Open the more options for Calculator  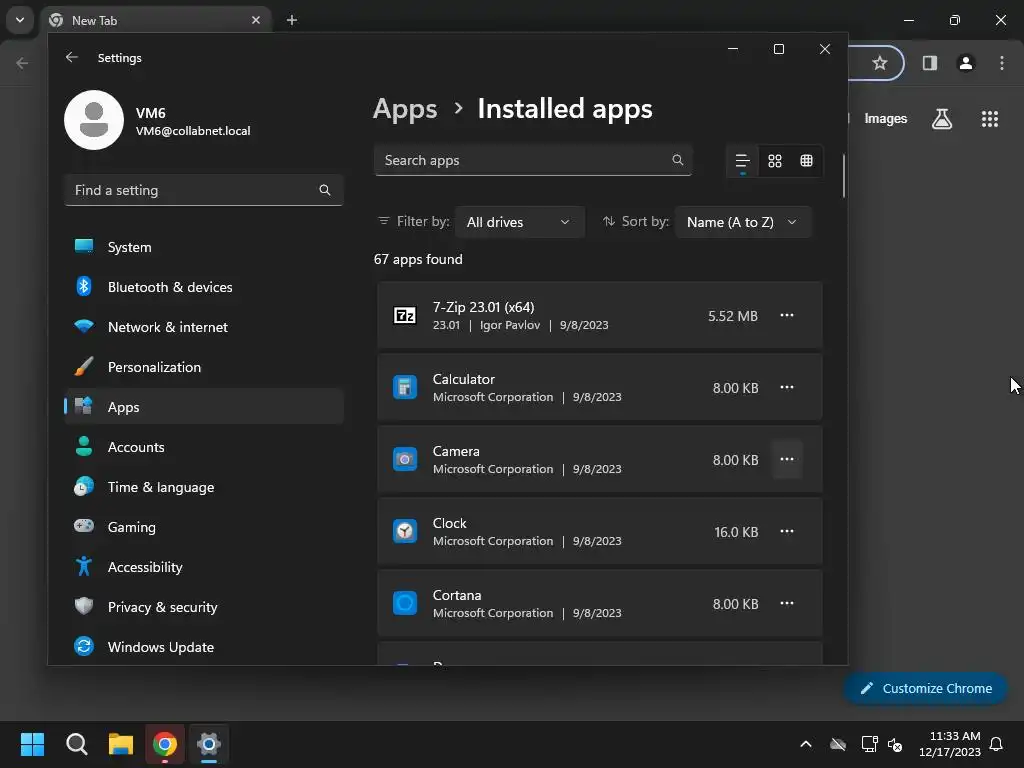(787, 387)
